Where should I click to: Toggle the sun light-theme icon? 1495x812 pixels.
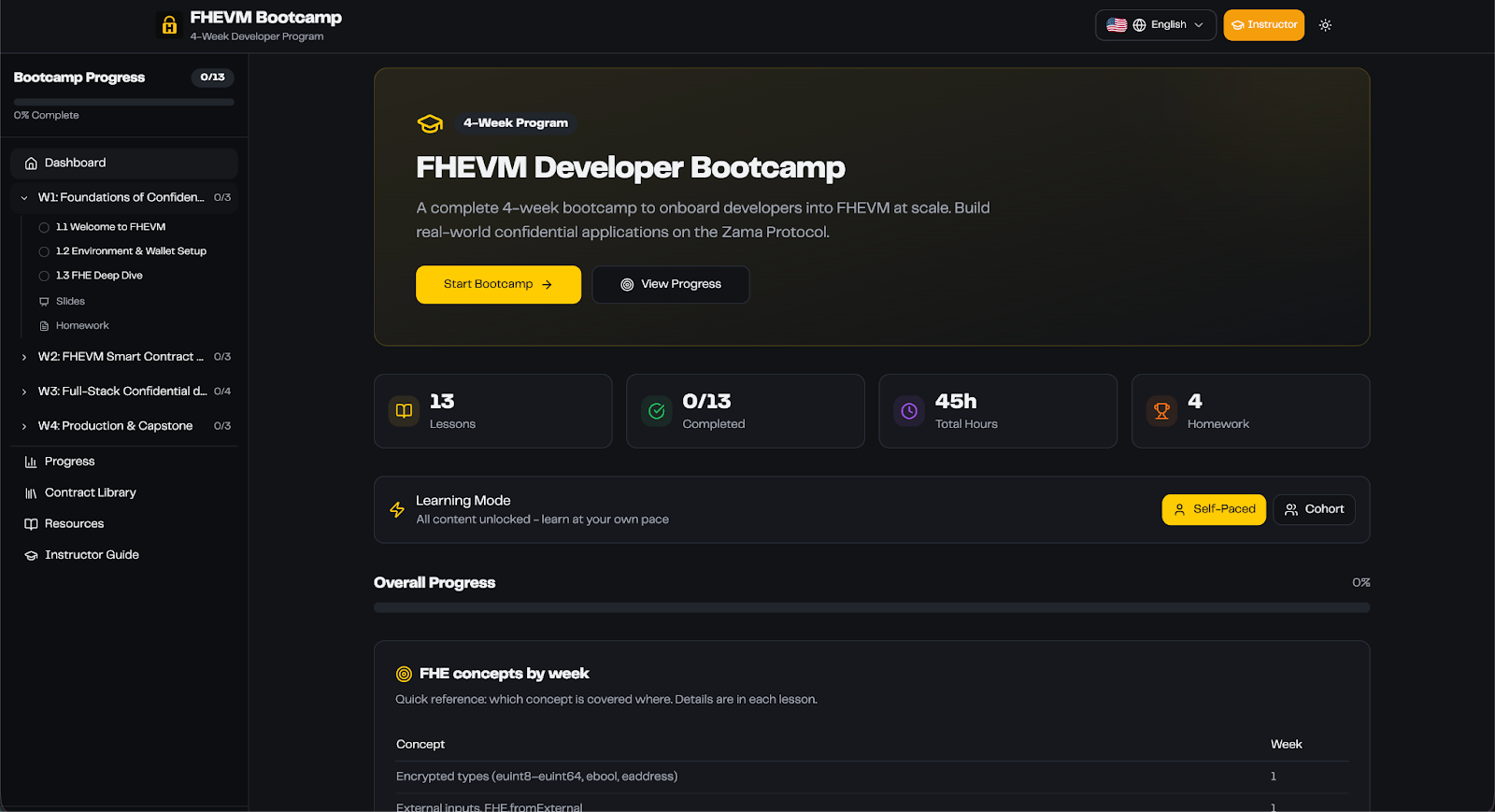[1325, 25]
